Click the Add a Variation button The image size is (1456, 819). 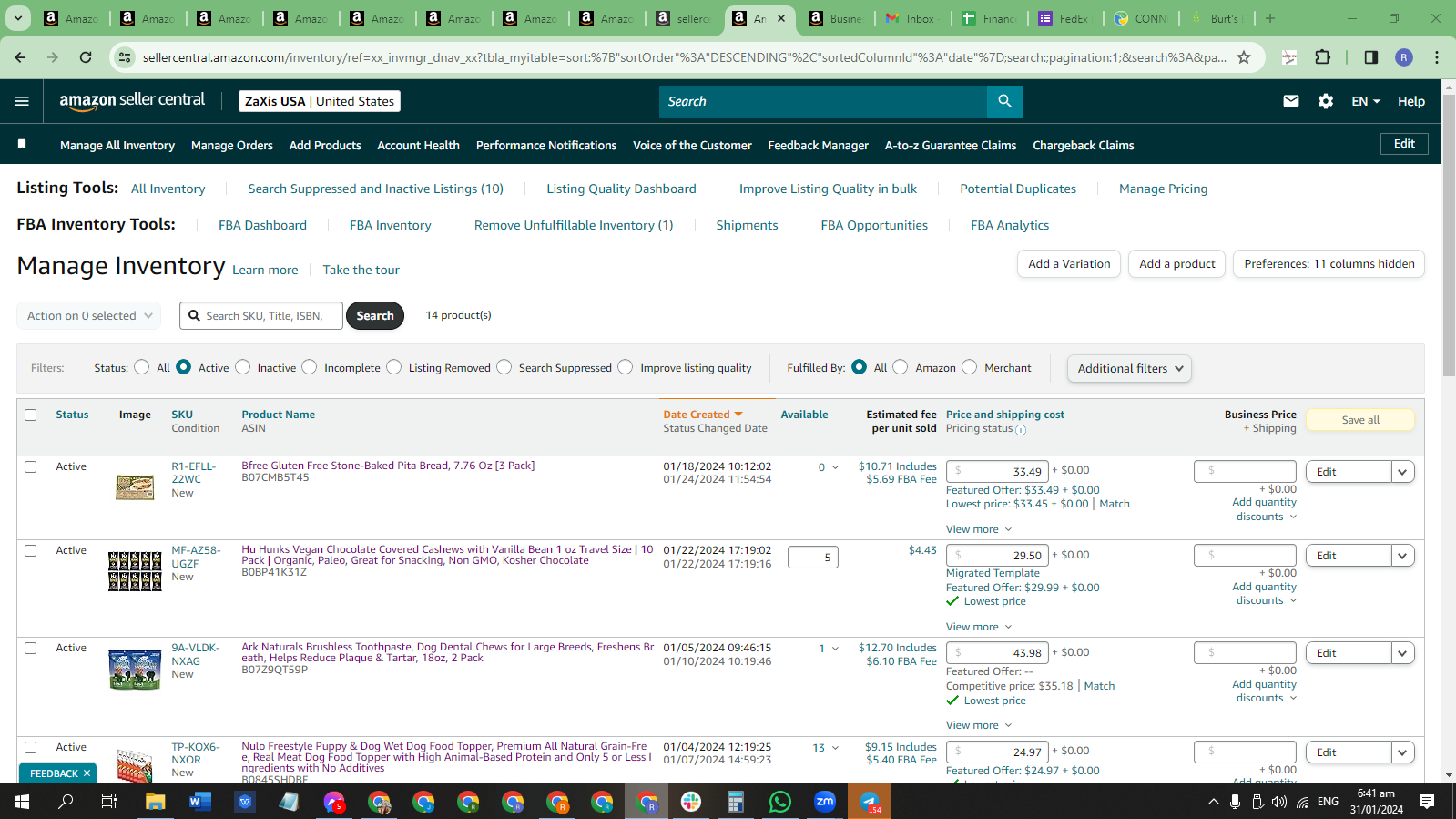click(1069, 264)
